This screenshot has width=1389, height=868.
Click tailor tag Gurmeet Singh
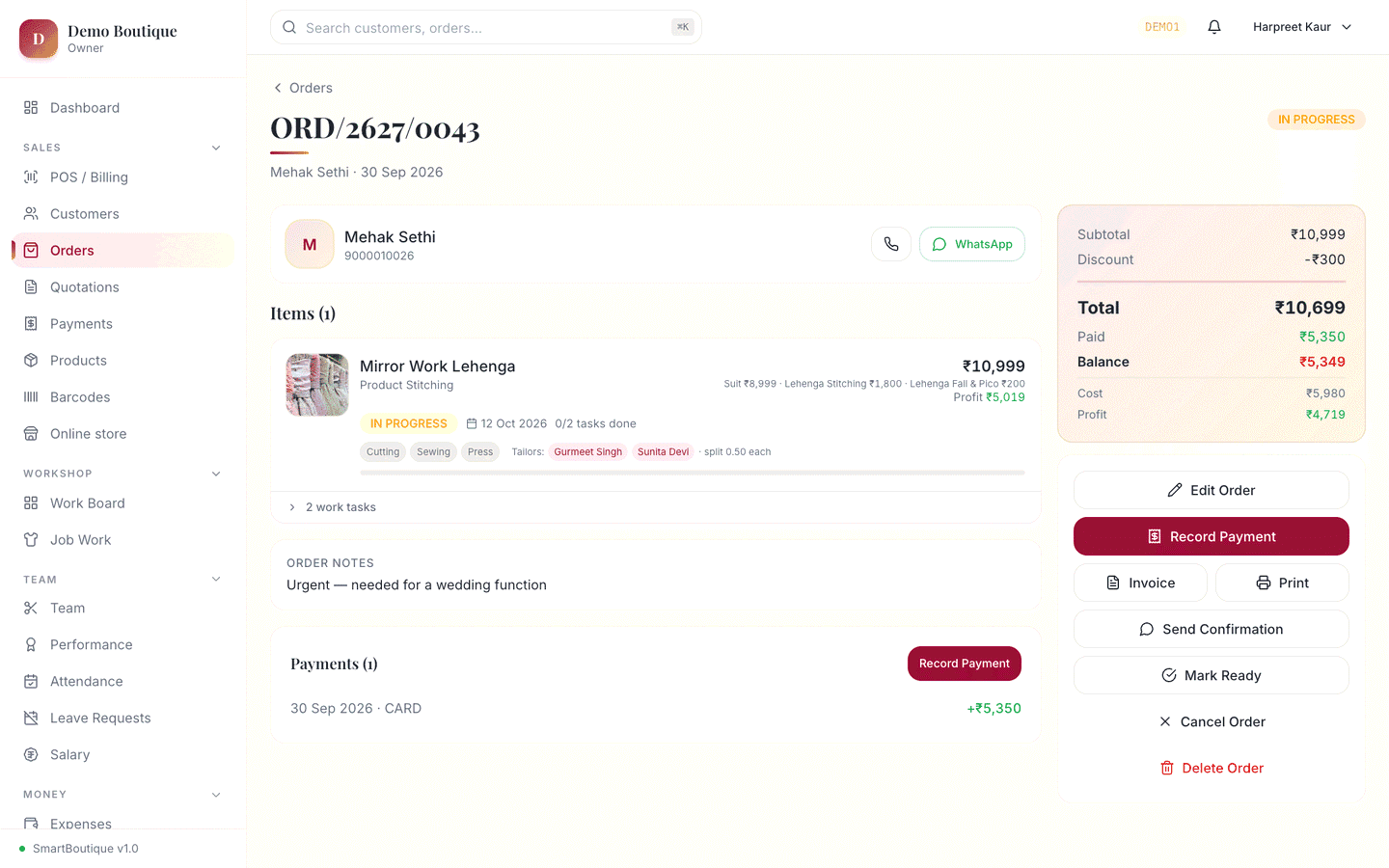[x=588, y=451]
